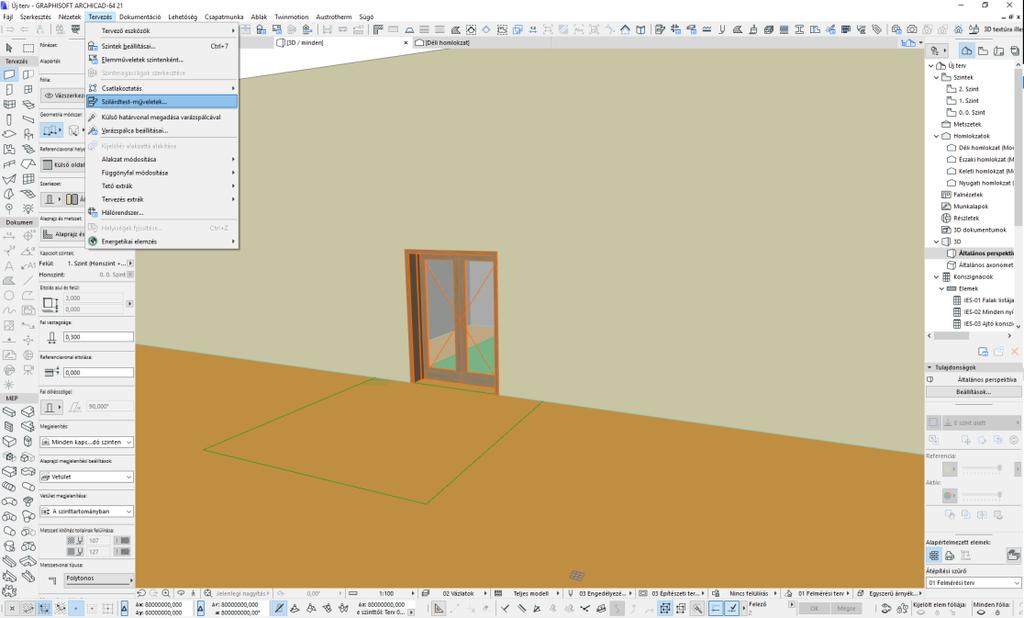
Task: Click the rightmost icon in Alapértelmezett elemek row
Action: click(x=1013, y=555)
